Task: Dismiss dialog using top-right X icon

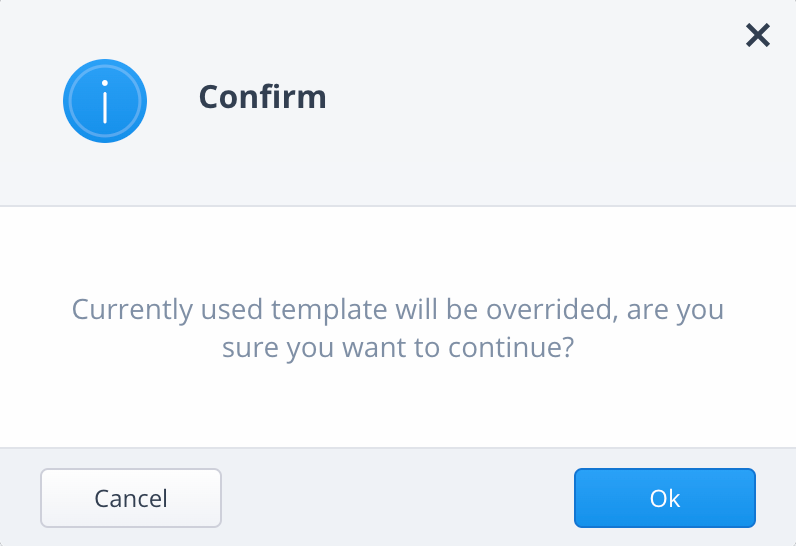Action: click(758, 36)
